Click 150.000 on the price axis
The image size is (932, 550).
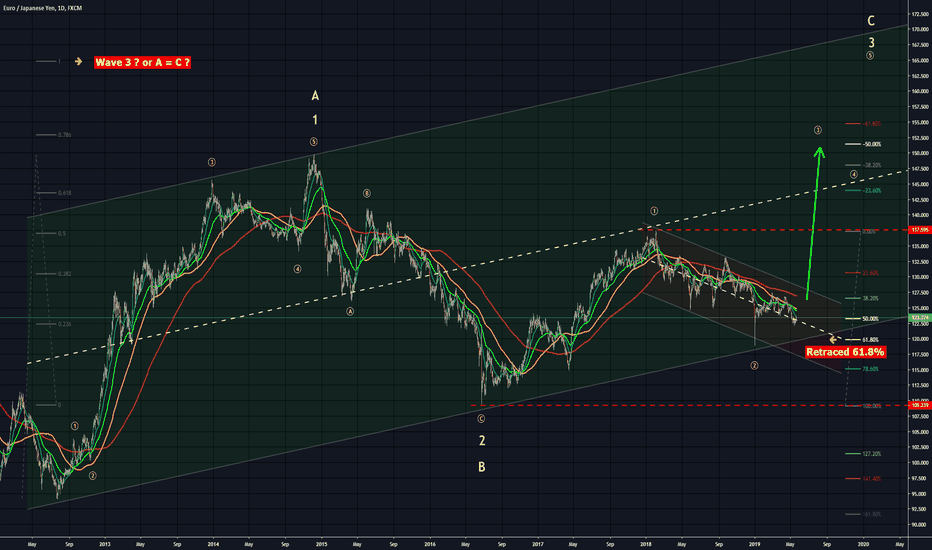click(x=921, y=153)
